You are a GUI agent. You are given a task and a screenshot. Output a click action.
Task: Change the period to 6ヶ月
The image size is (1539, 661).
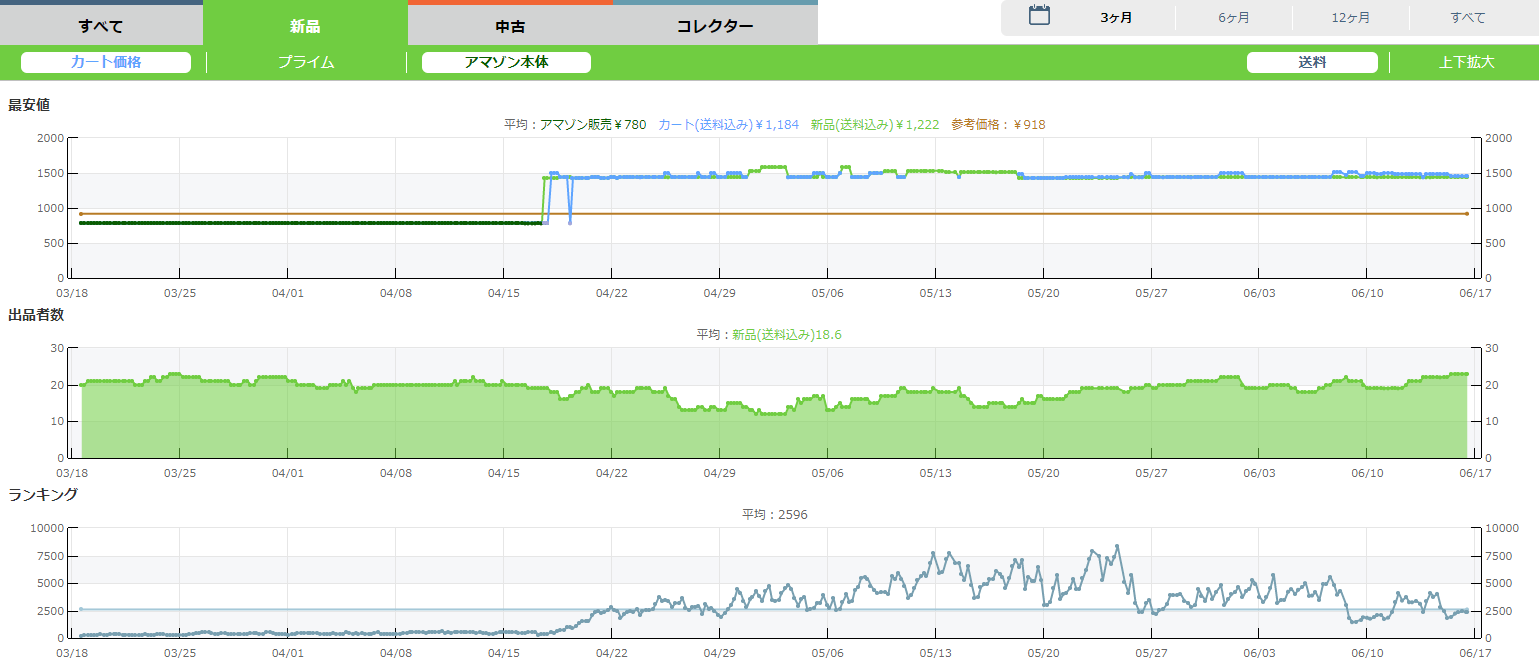point(1233,18)
